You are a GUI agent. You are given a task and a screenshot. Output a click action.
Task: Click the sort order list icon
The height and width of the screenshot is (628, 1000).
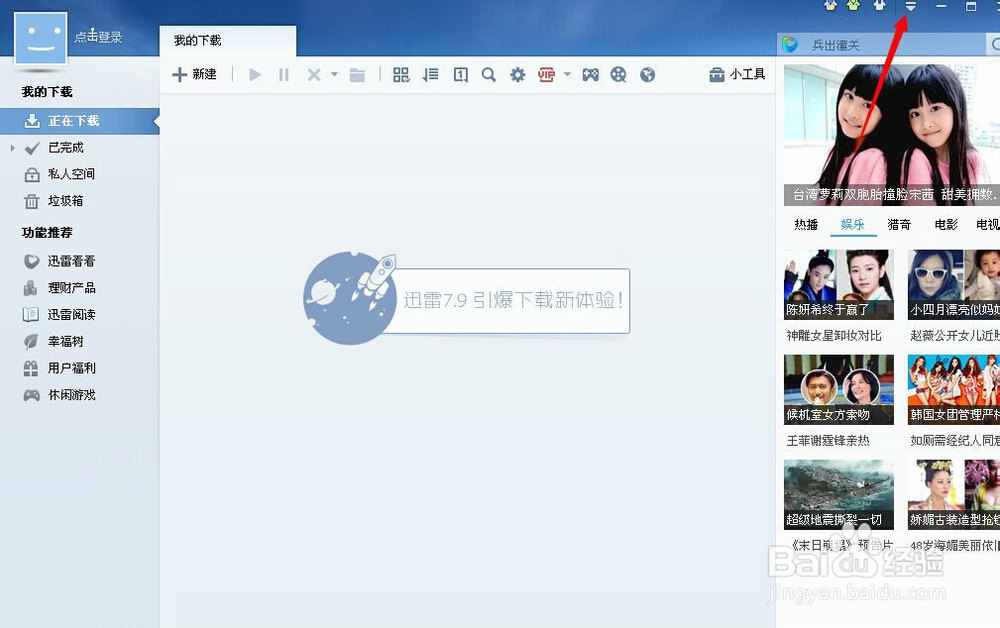click(x=430, y=75)
